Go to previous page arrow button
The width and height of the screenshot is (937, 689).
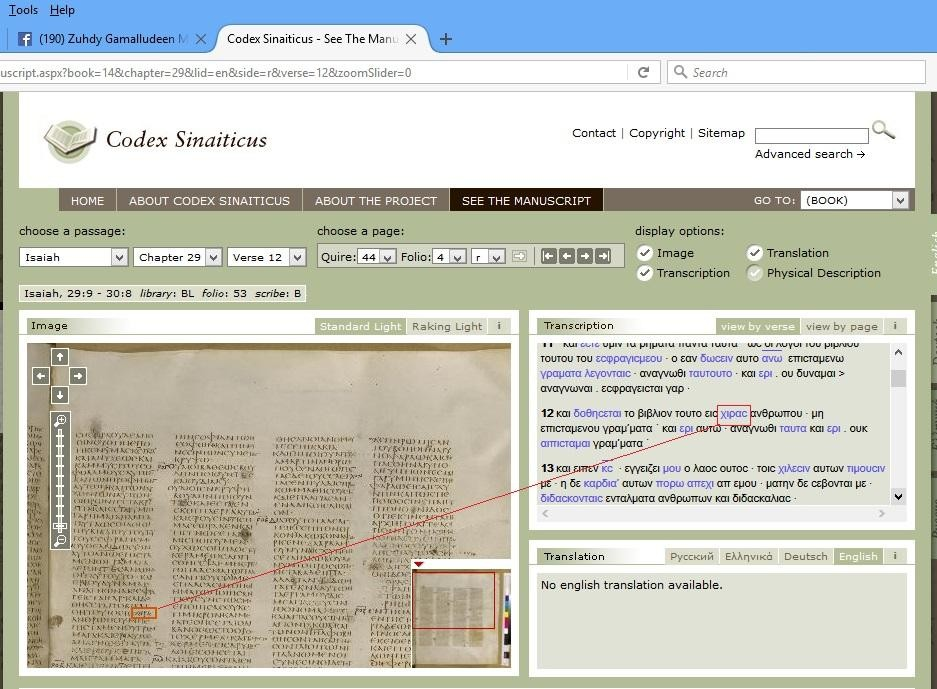pos(567,256)
